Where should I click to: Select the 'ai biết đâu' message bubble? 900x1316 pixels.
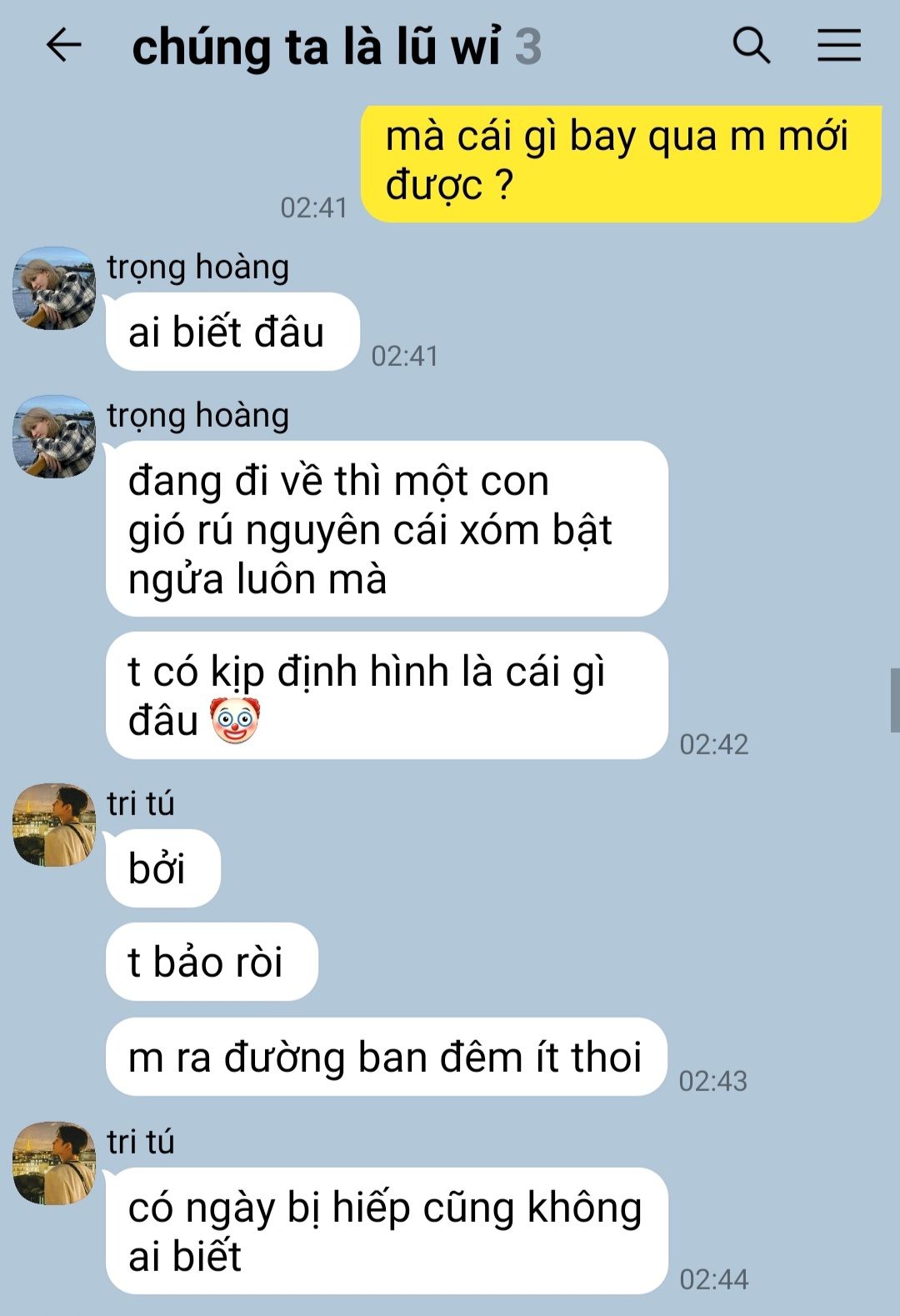[x=232, y=332]
